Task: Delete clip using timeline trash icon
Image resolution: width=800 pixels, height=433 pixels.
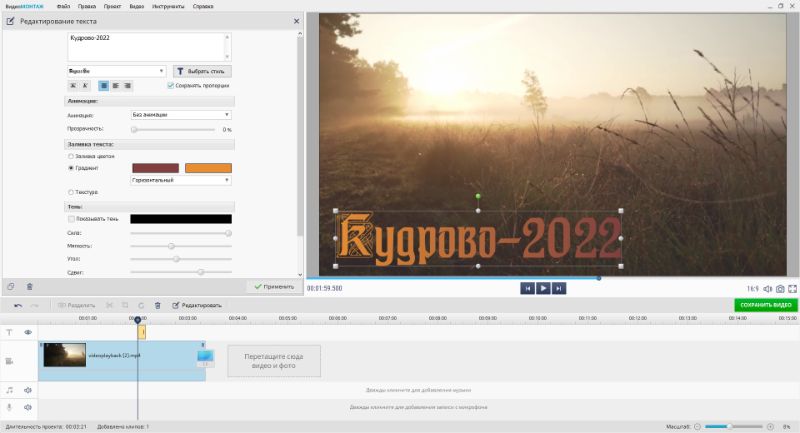Action: 158,305
